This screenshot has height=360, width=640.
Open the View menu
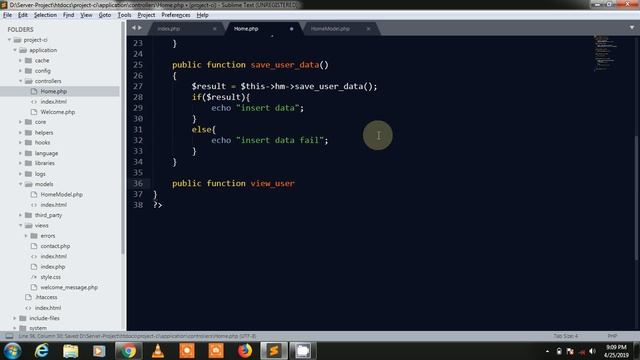tap(86, 15)
